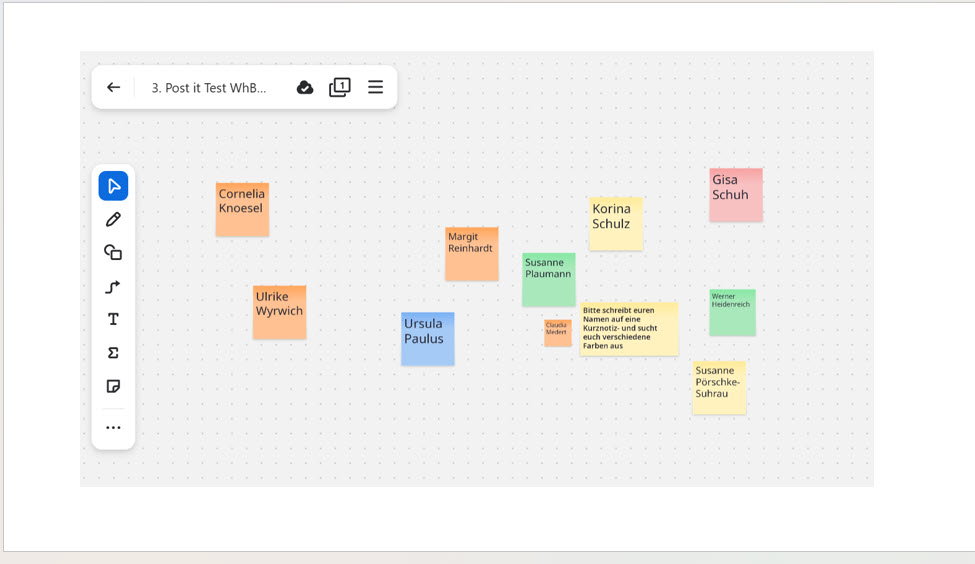Open the shapes tool

tap(113, 253)
